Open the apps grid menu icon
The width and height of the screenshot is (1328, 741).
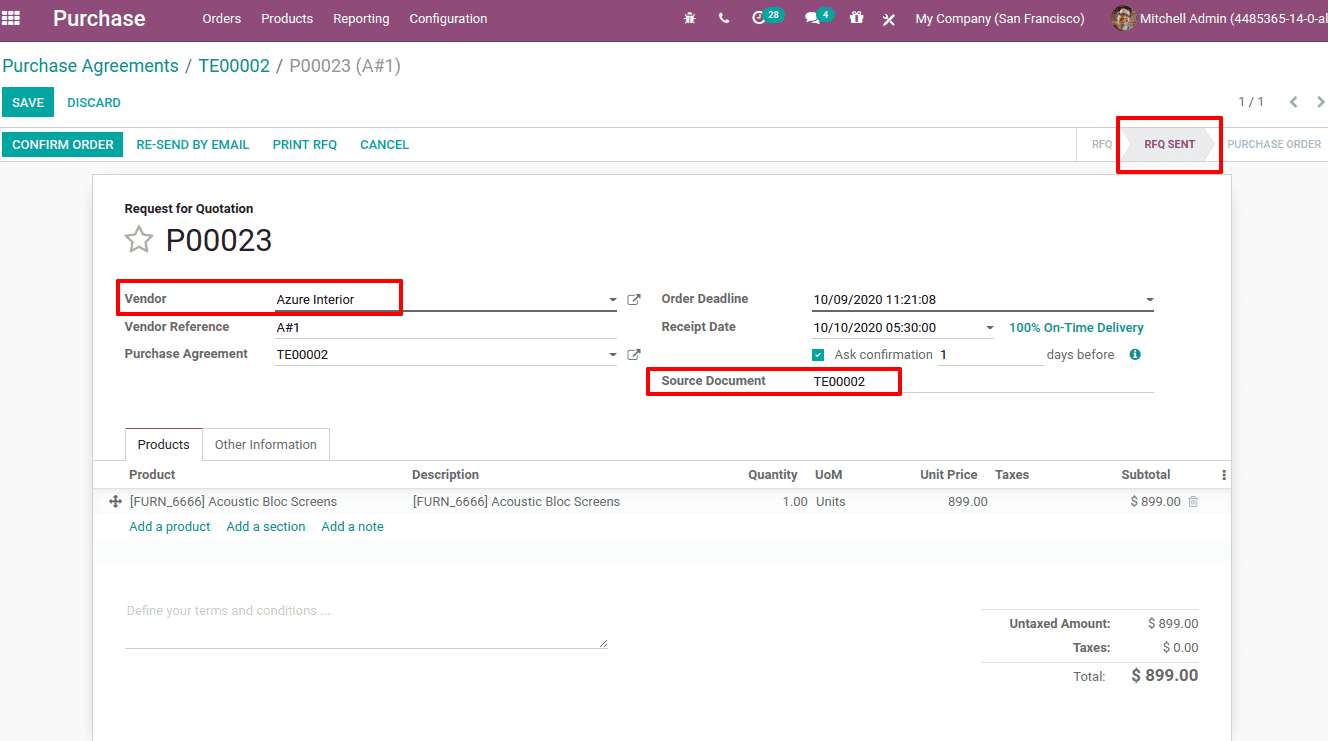[11, 18]
